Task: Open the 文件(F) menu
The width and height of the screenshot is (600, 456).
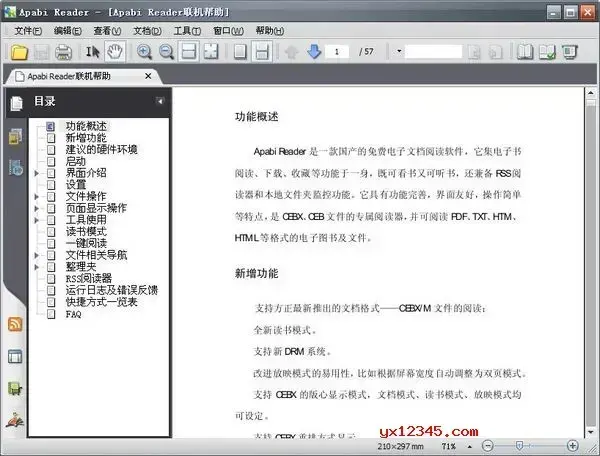Action: click(x=28, y=31)
